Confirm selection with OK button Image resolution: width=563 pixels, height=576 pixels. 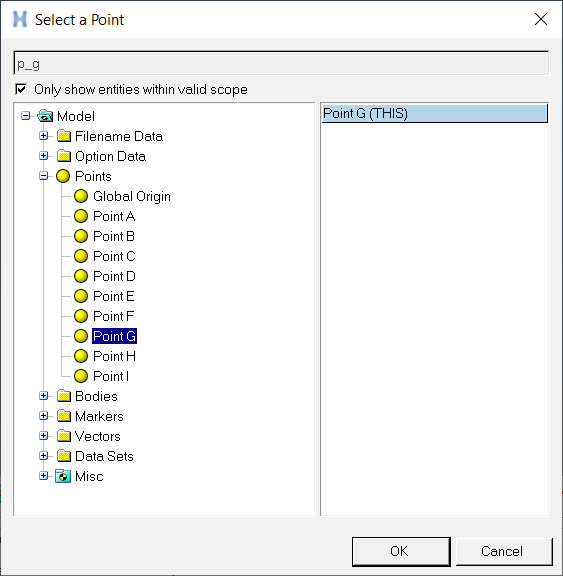pyautogui.click(x=401, y=551)
